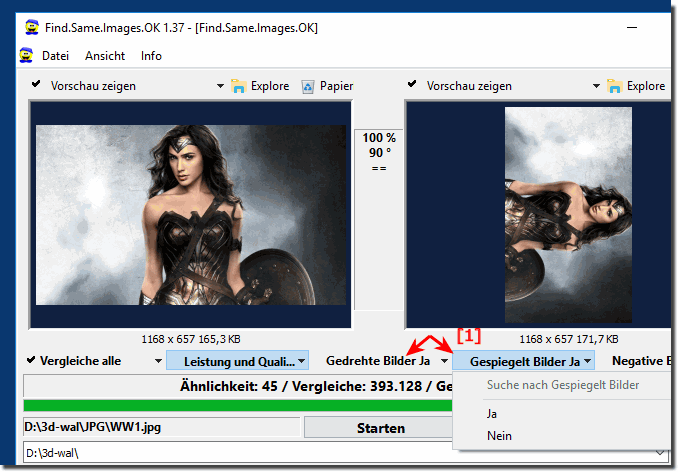Screen dimensions: 678x472
Task: Click right image info 1168 x 657 171,7 KB
Action: pyautogui.click(x=569, y=339)
